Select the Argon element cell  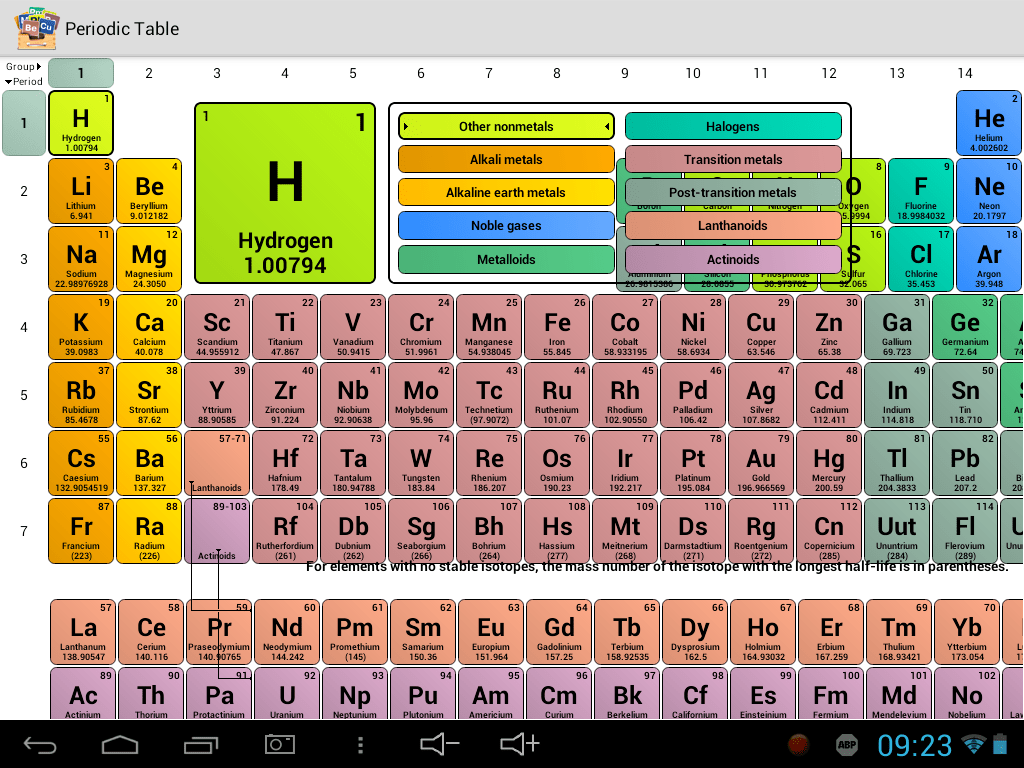click(989, 259)
